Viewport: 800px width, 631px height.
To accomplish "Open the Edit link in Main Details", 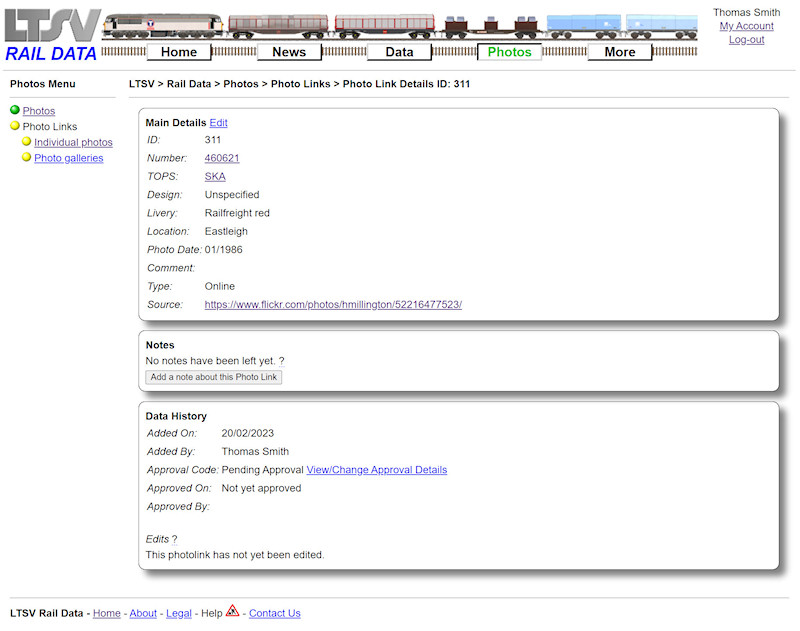I will point(217,122).
